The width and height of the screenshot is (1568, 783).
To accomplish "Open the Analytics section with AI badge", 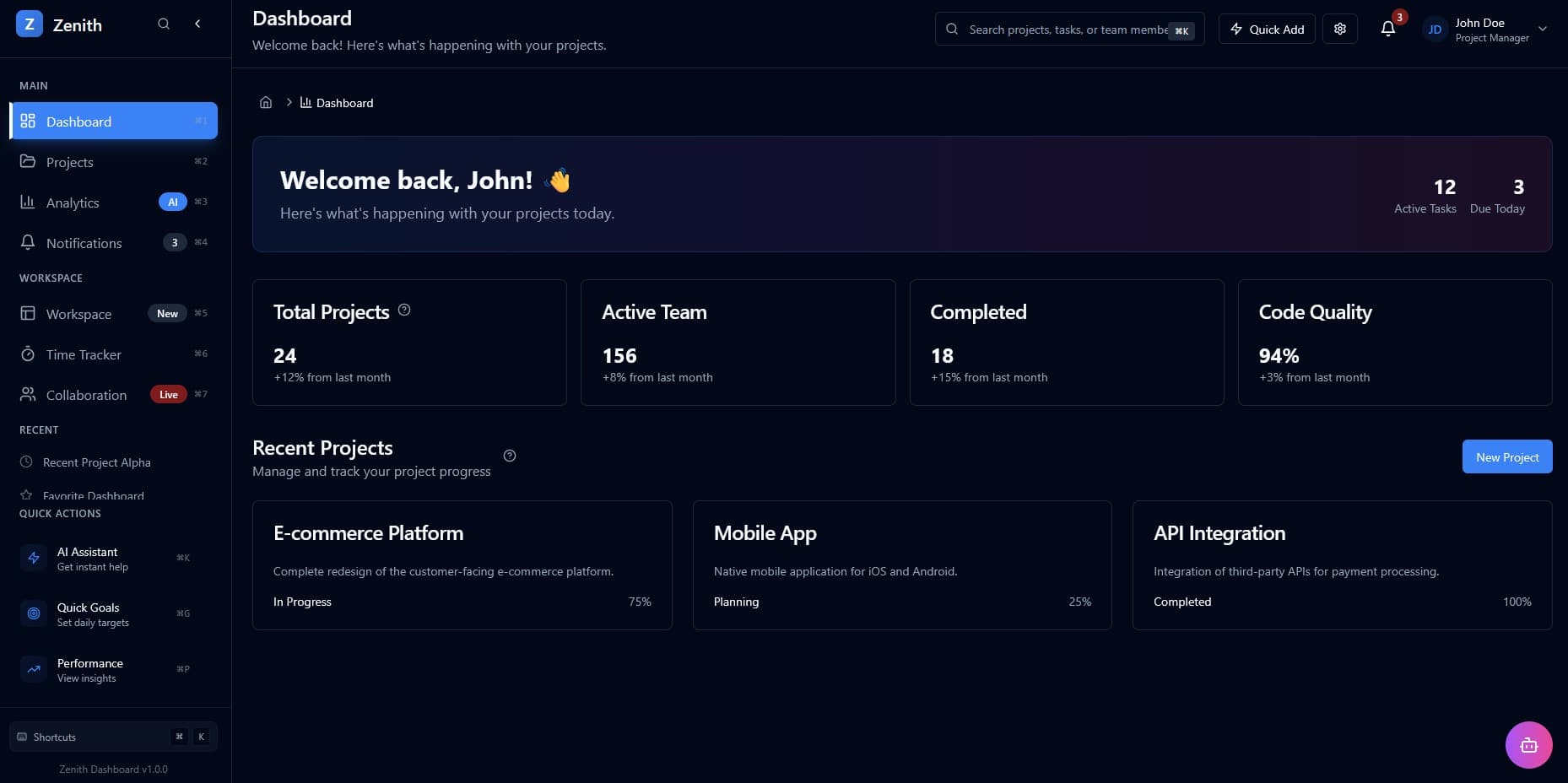I will pos(73,202).
